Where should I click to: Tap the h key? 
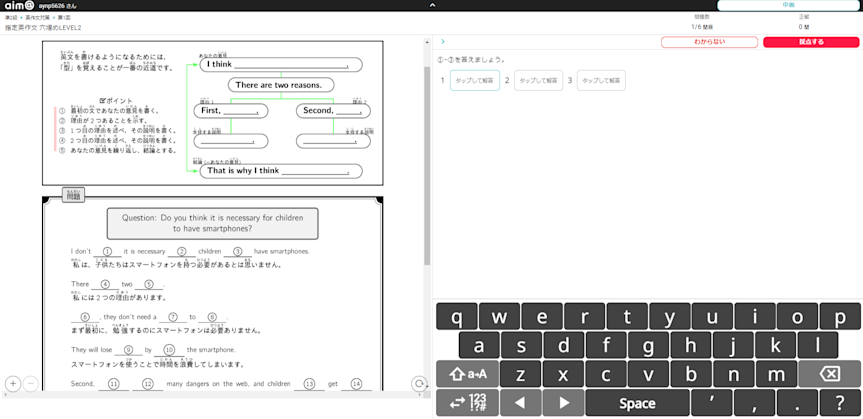tap(691, 345)
